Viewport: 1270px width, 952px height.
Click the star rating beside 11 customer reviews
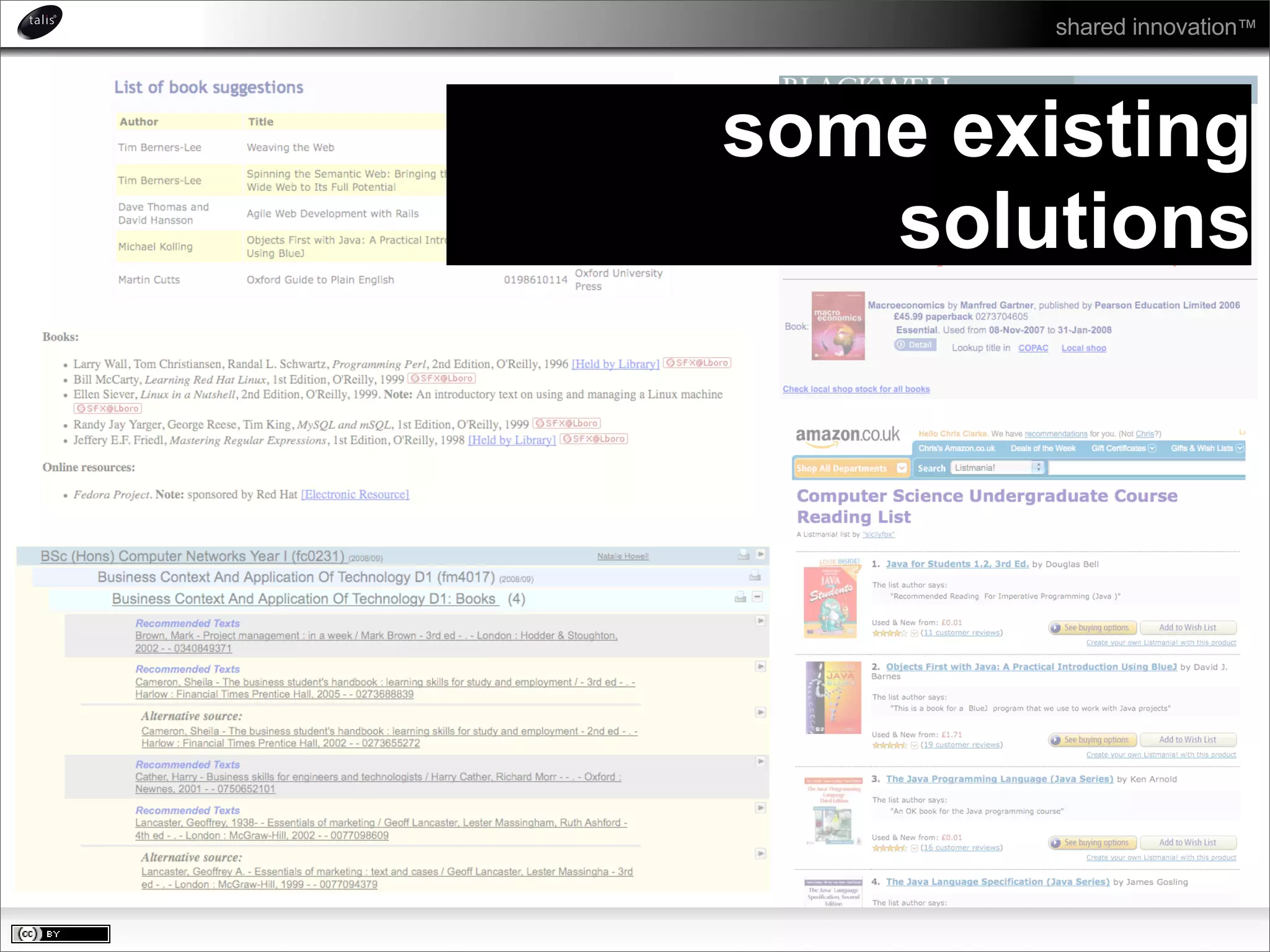889,633
